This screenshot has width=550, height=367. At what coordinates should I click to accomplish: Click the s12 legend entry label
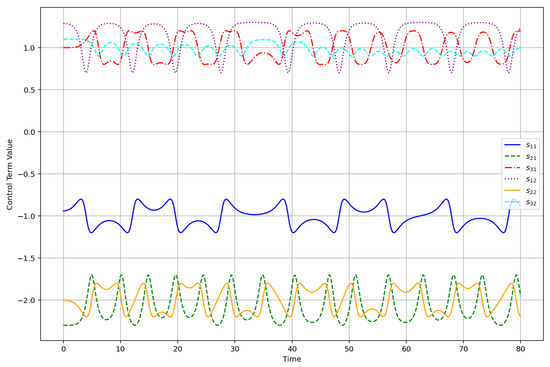click(531, 180)
